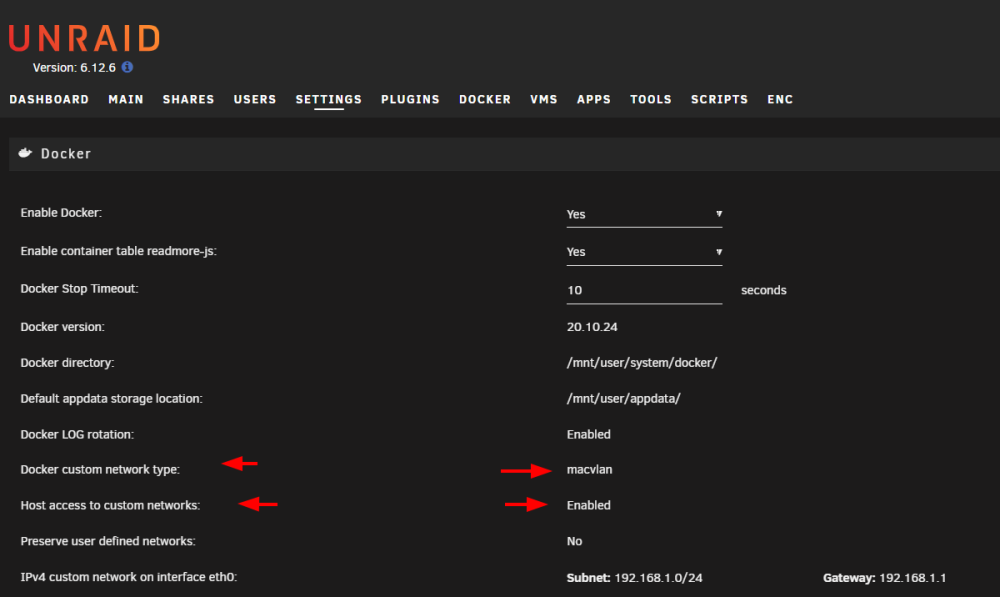Open the Main tab
This screenshot has width=1000, height=597.
[x=126, y=100]
